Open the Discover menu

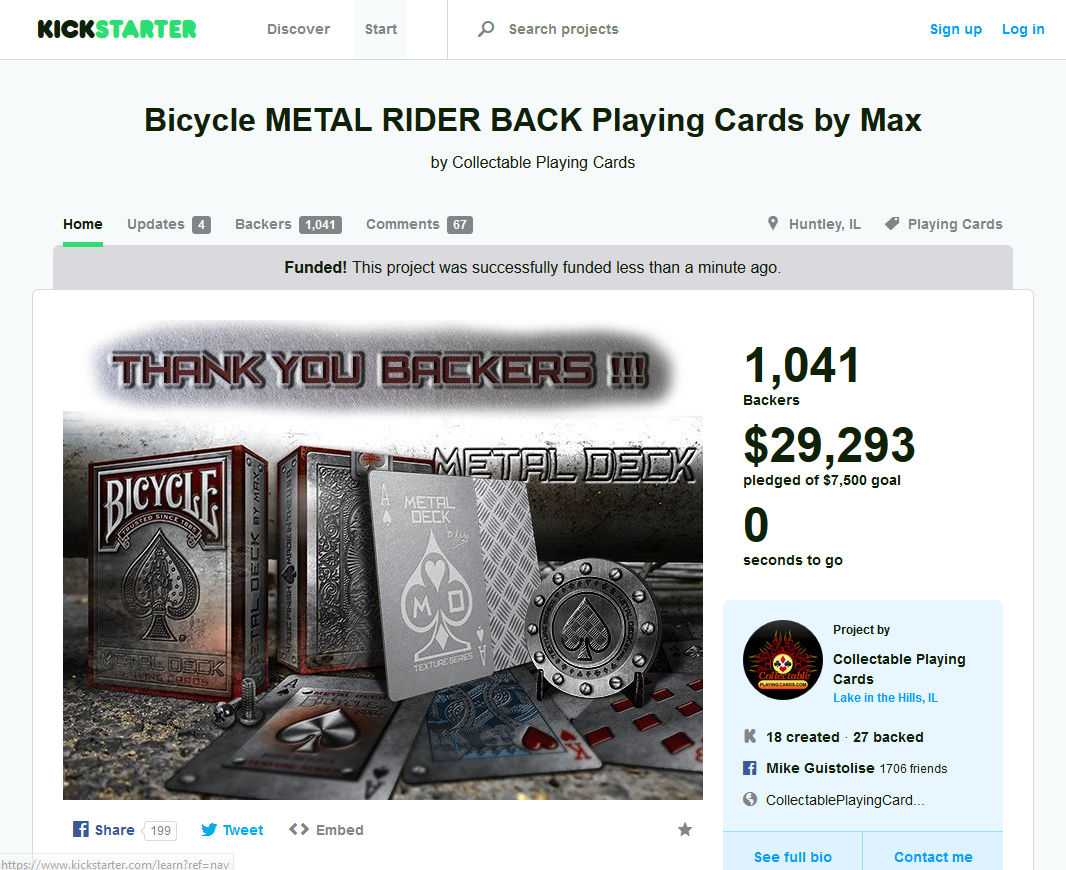[x=298, y=29]
